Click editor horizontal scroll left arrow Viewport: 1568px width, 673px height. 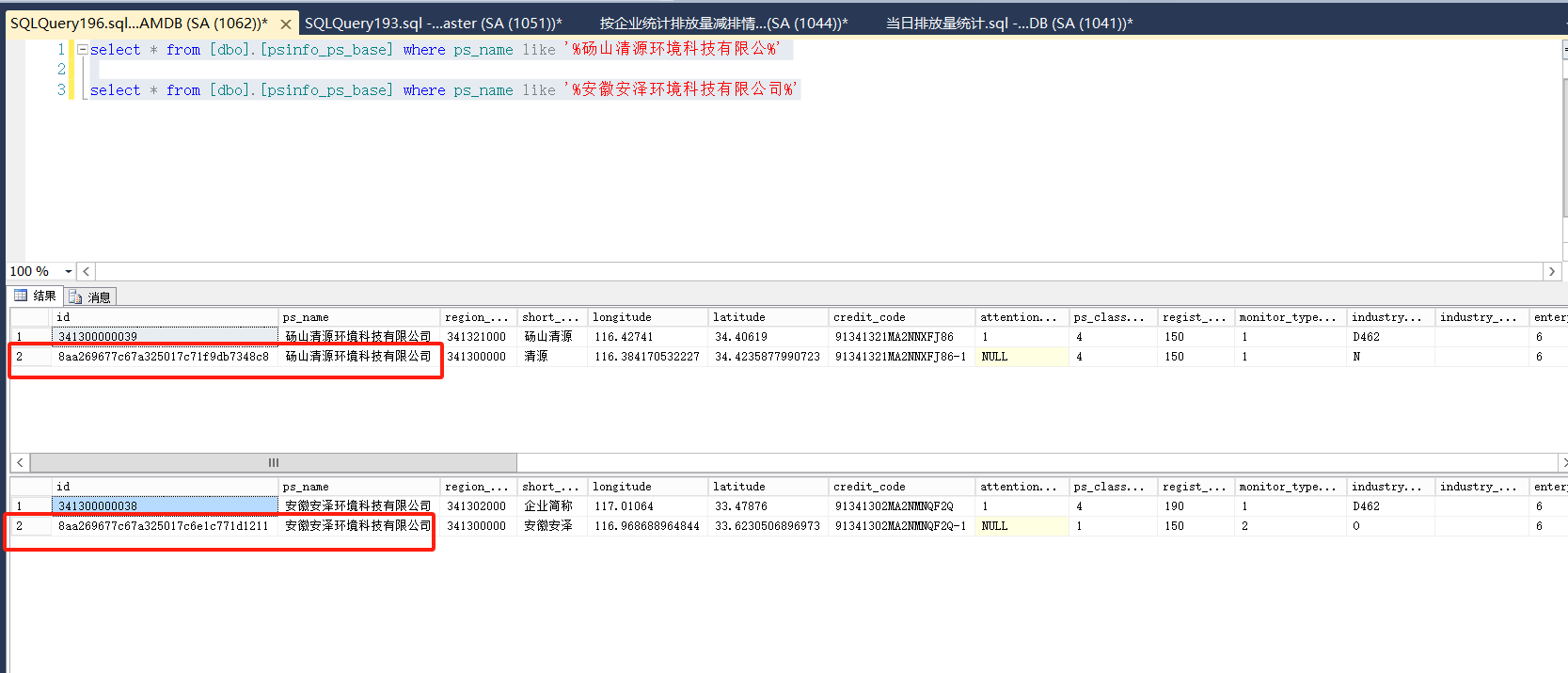tap(87, 272)
